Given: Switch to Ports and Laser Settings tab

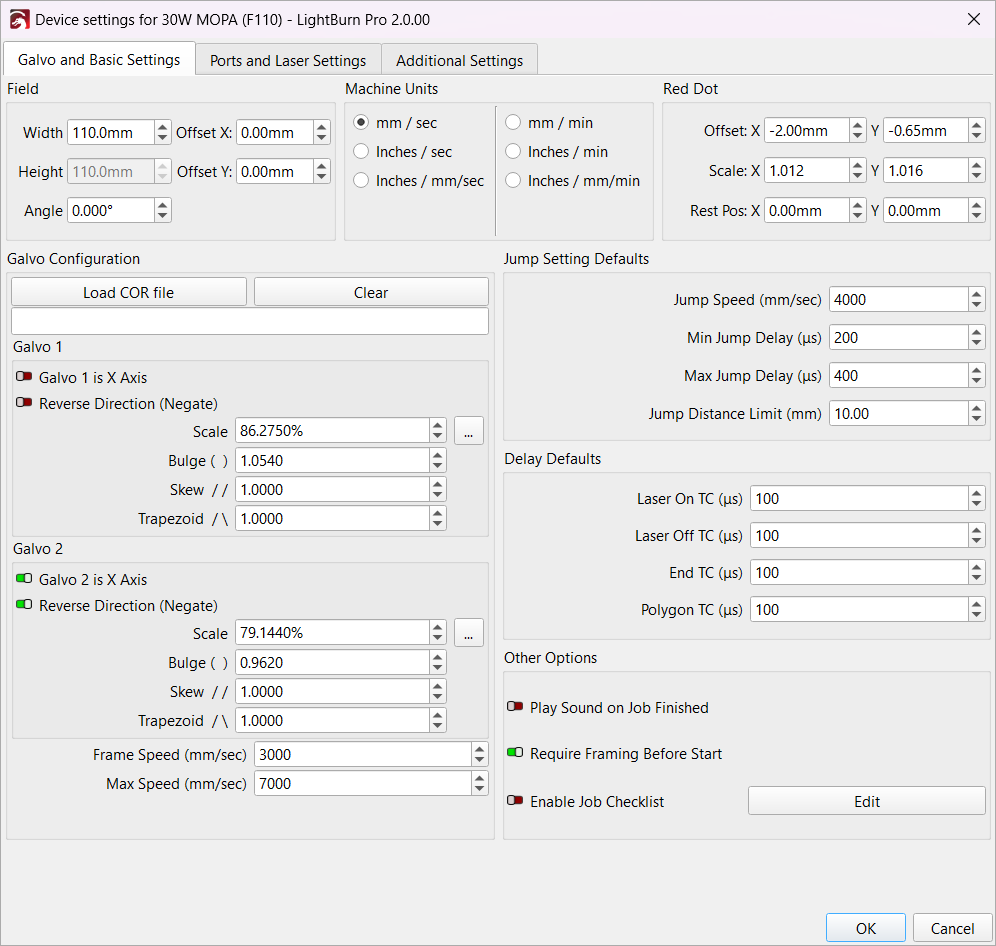Looking at the screenshot, I should [288, 61].
